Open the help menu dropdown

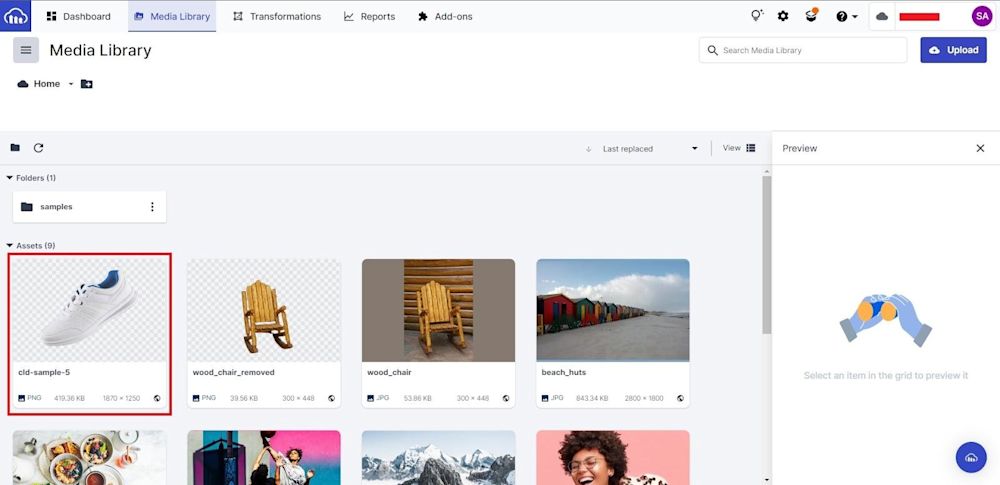[846, 16]
